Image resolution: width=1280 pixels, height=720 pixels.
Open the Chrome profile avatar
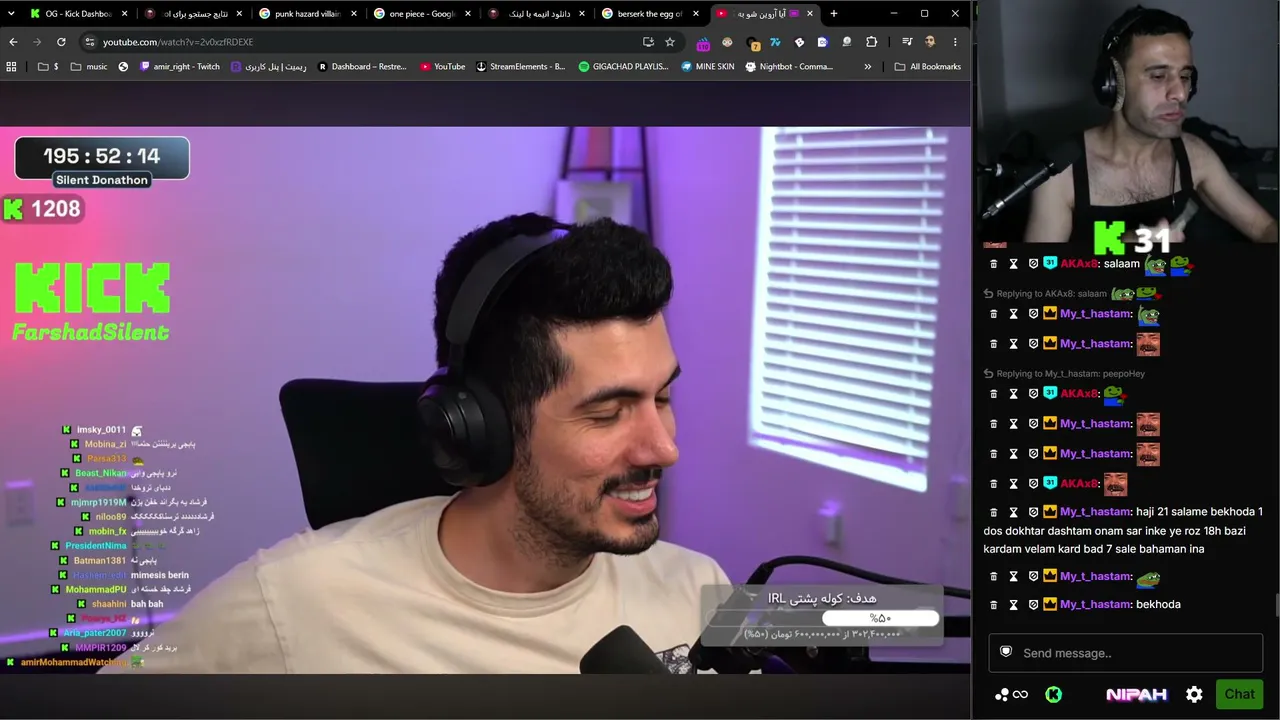click(930, 42)
